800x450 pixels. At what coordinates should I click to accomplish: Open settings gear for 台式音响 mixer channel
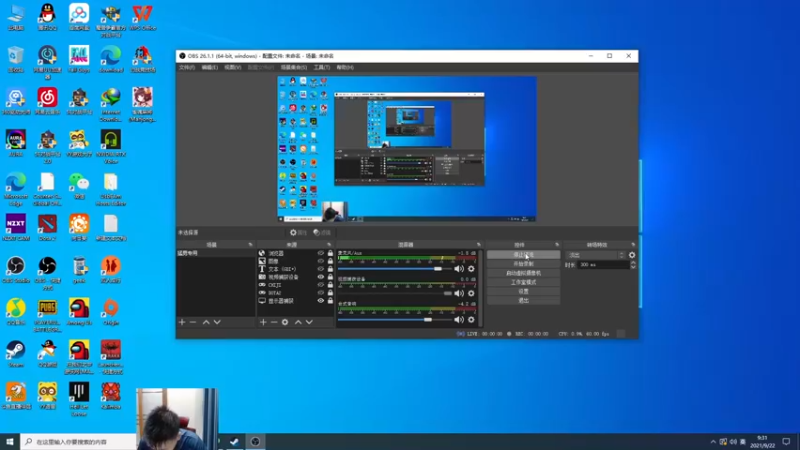coord(471,320)
